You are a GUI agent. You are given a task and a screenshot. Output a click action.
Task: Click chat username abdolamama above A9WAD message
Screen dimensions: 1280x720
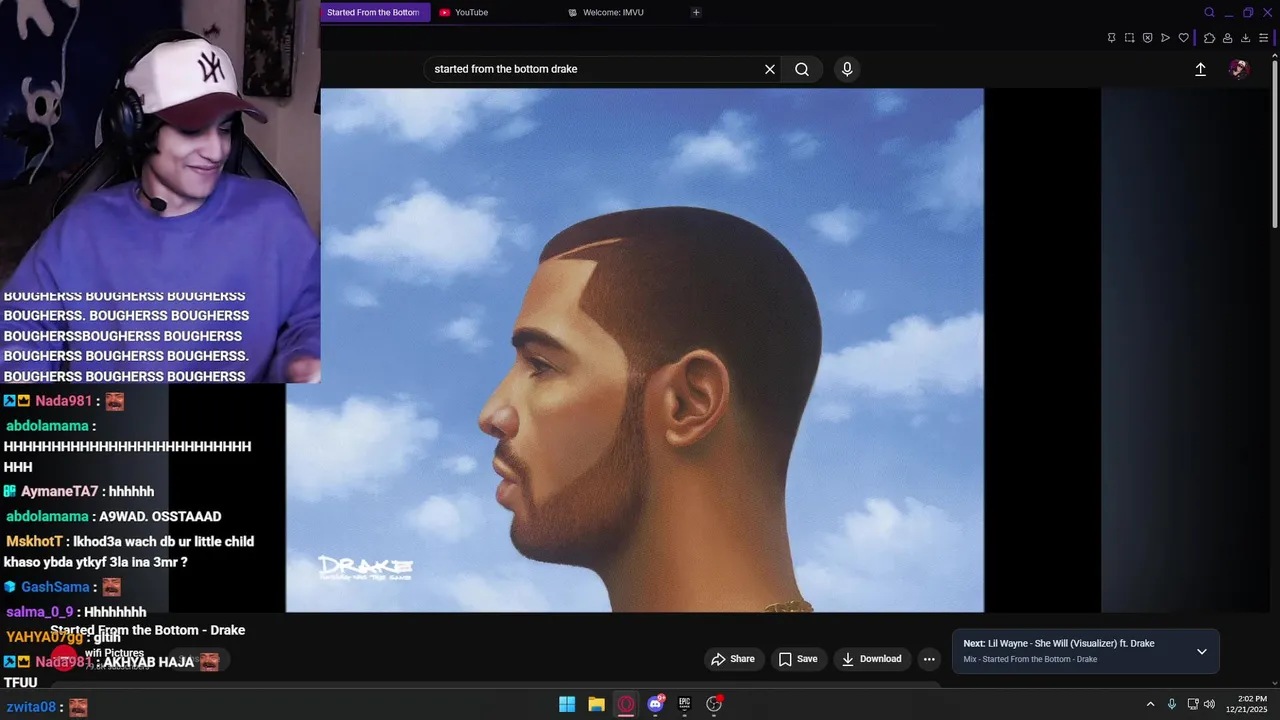[47, 517]
